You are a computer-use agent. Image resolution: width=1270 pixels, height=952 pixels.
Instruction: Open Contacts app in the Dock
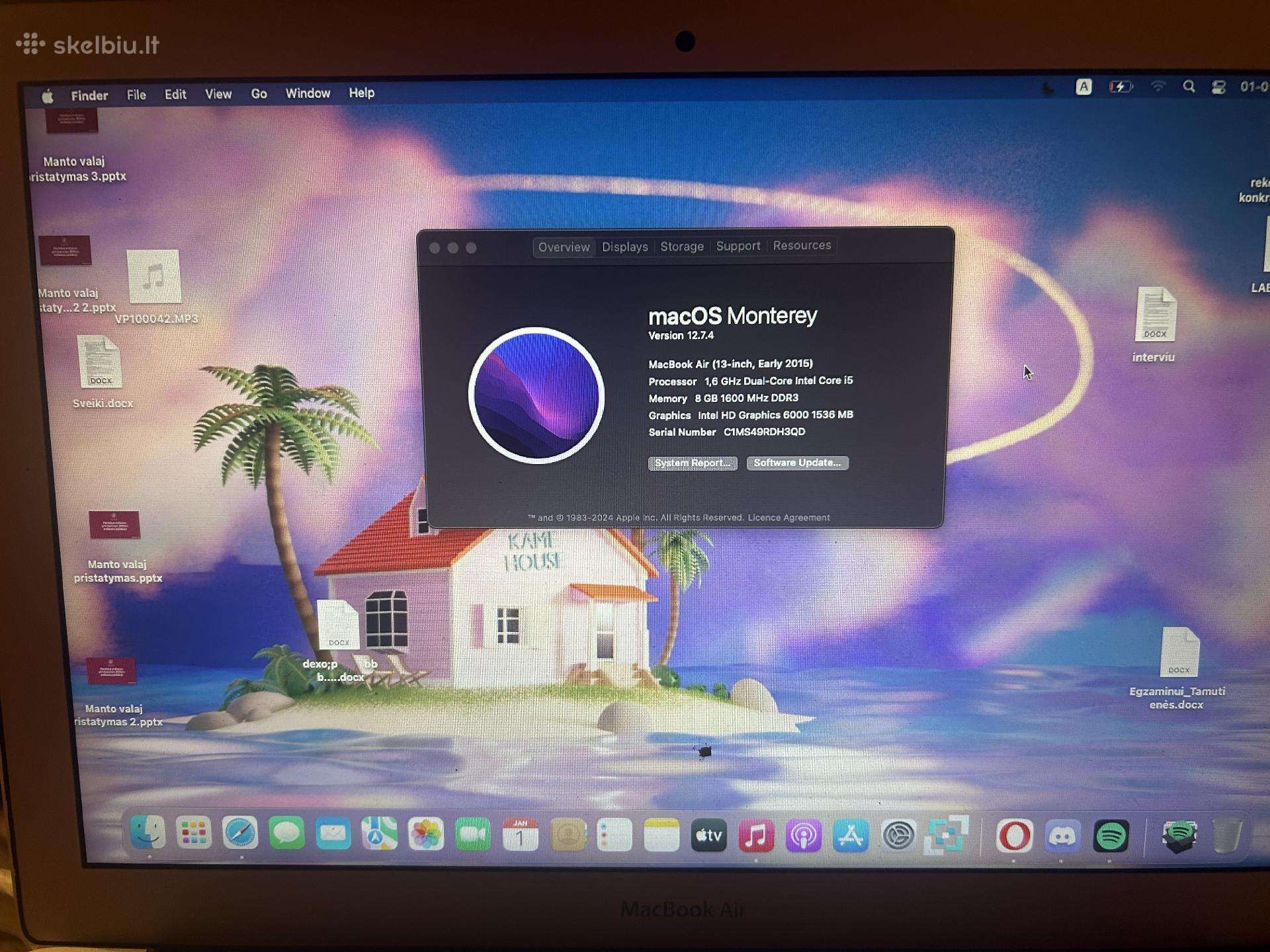point(568,836)
